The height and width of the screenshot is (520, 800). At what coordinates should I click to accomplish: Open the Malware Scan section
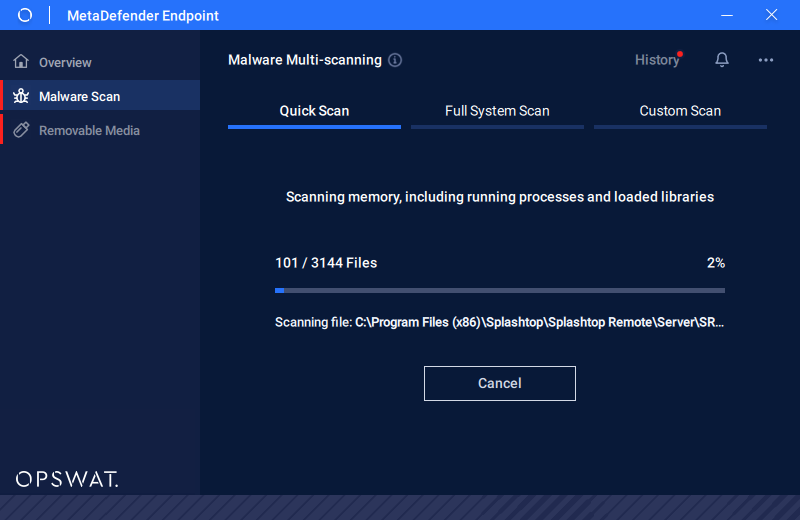click(101, 95)
